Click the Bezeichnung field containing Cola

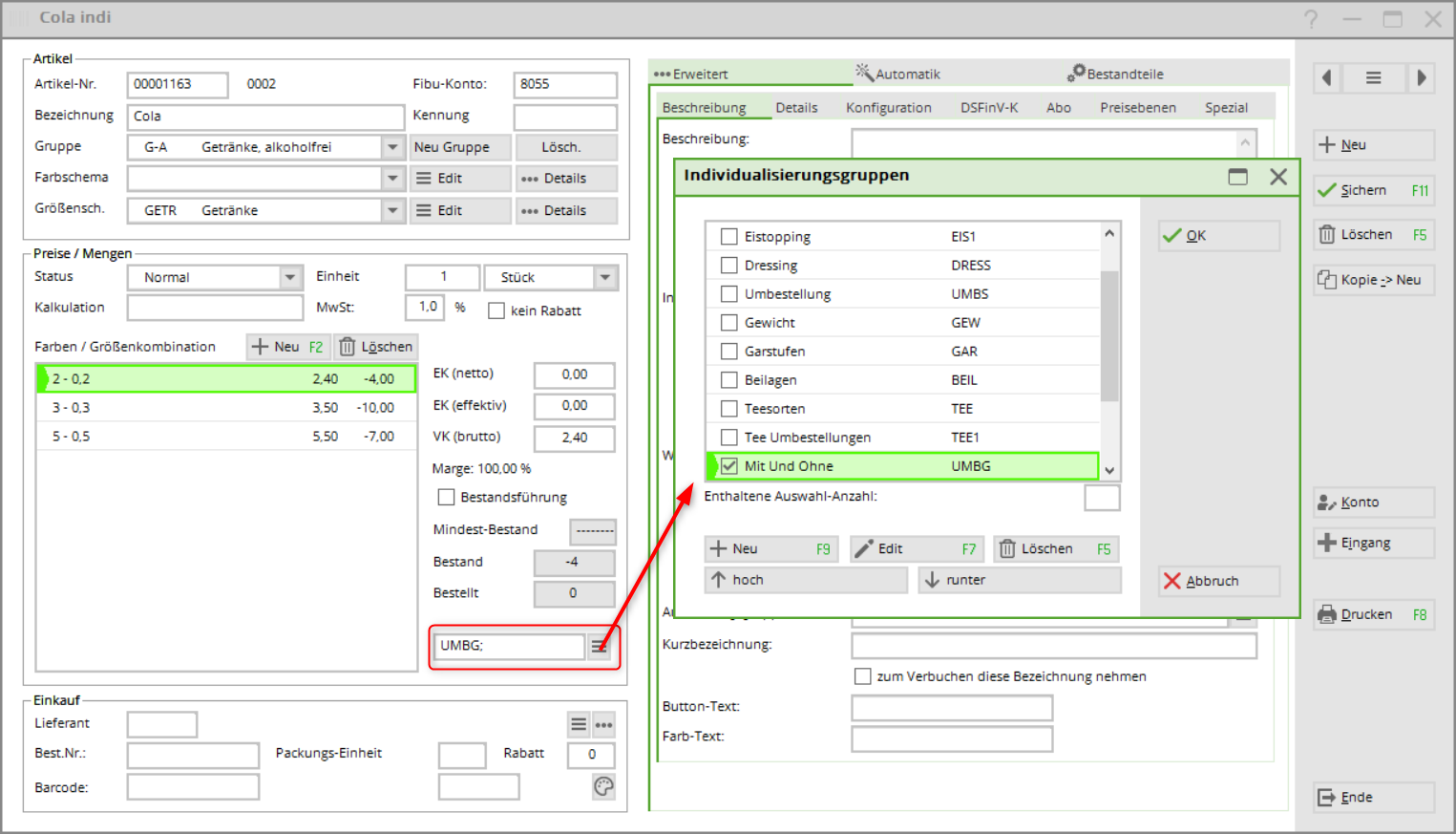265,117
